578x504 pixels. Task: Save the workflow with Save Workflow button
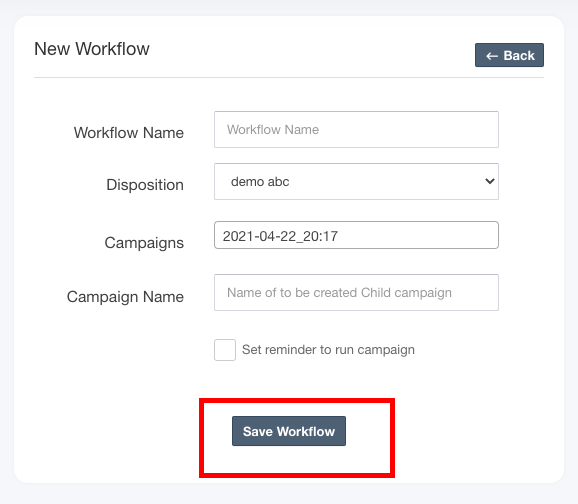click(289, 431)
